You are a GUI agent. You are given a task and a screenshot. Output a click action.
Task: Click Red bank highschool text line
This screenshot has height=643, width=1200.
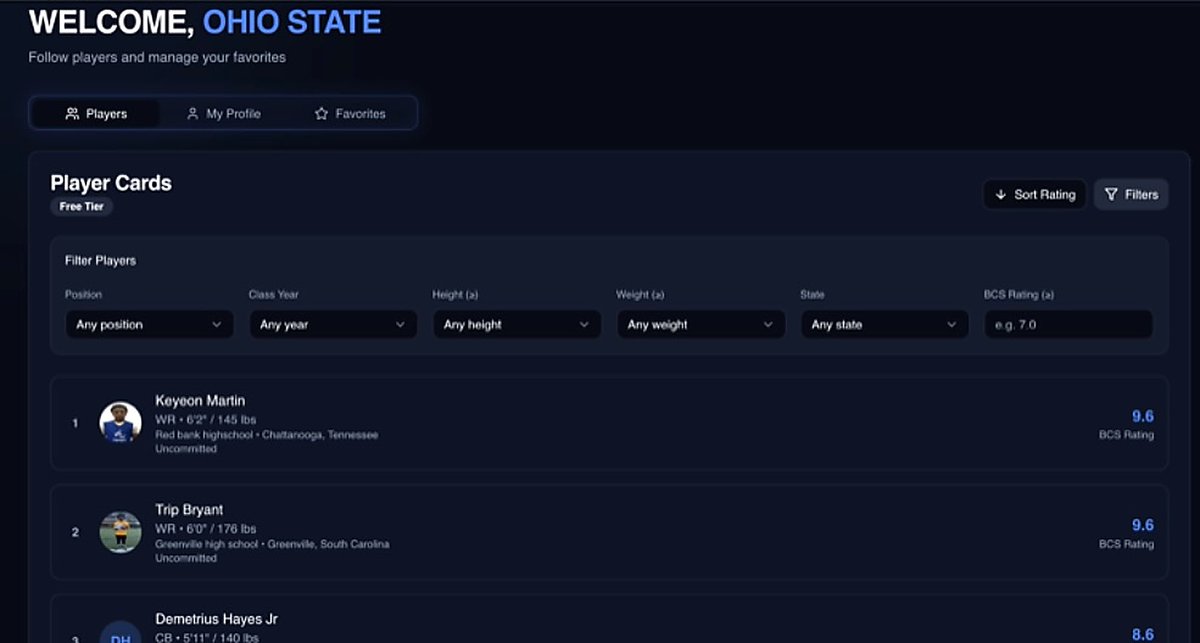pyautogui.click(x=266, y=435)
